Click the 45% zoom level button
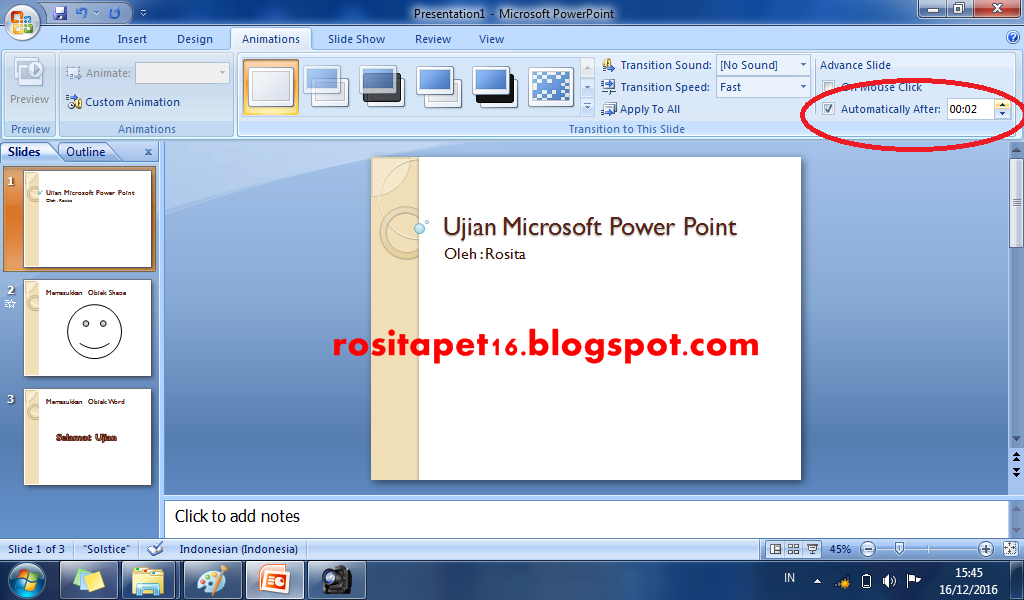 click(840, 549)
